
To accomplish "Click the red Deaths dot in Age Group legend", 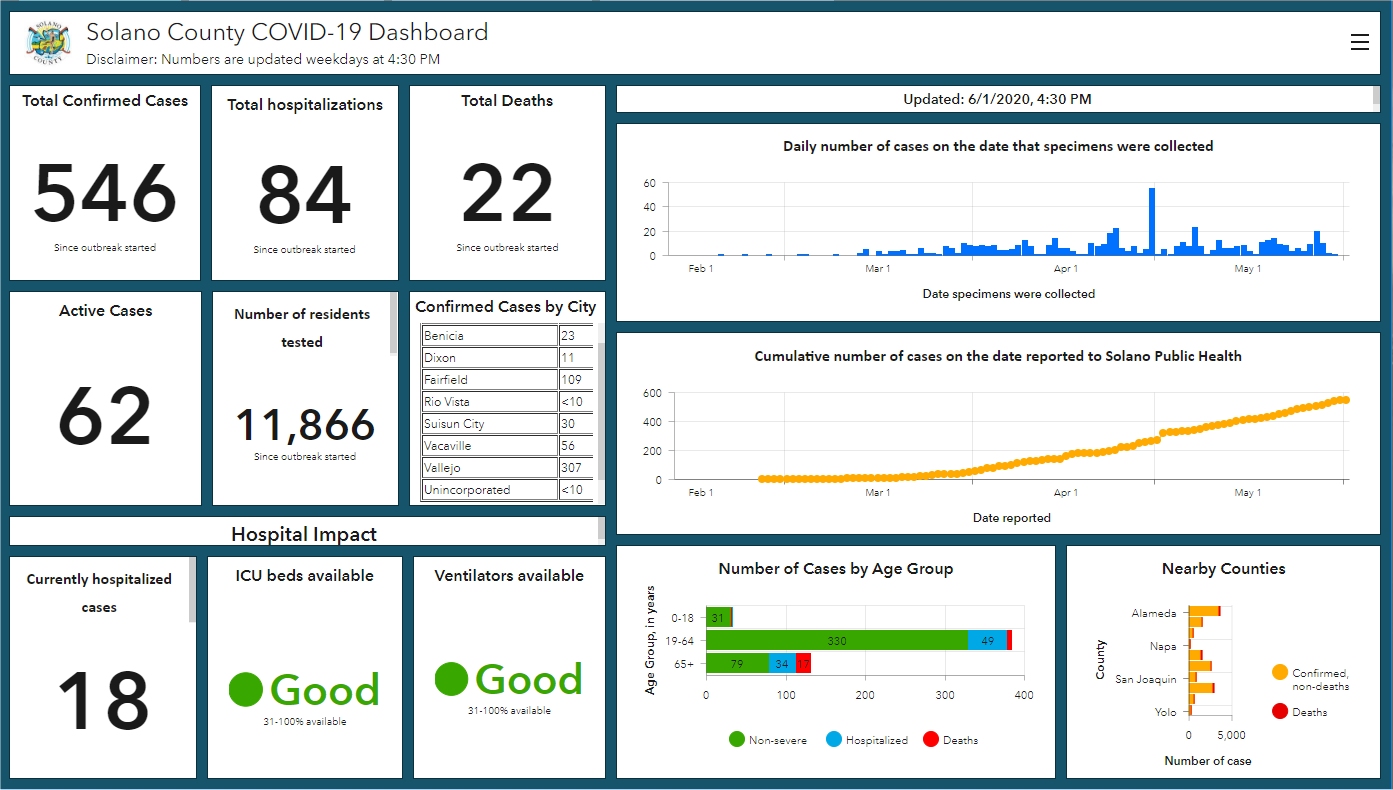I will tap(931, 740).
